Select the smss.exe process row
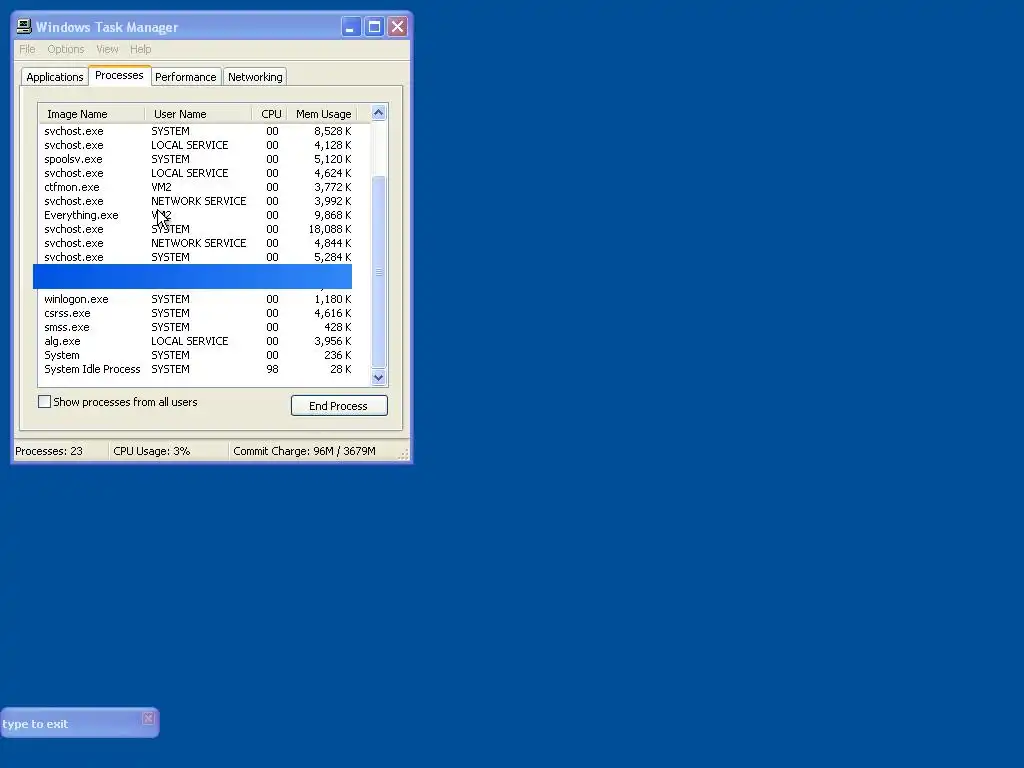Image resolution: width=1024 pixels, height=768 pixels. point(197,327)
